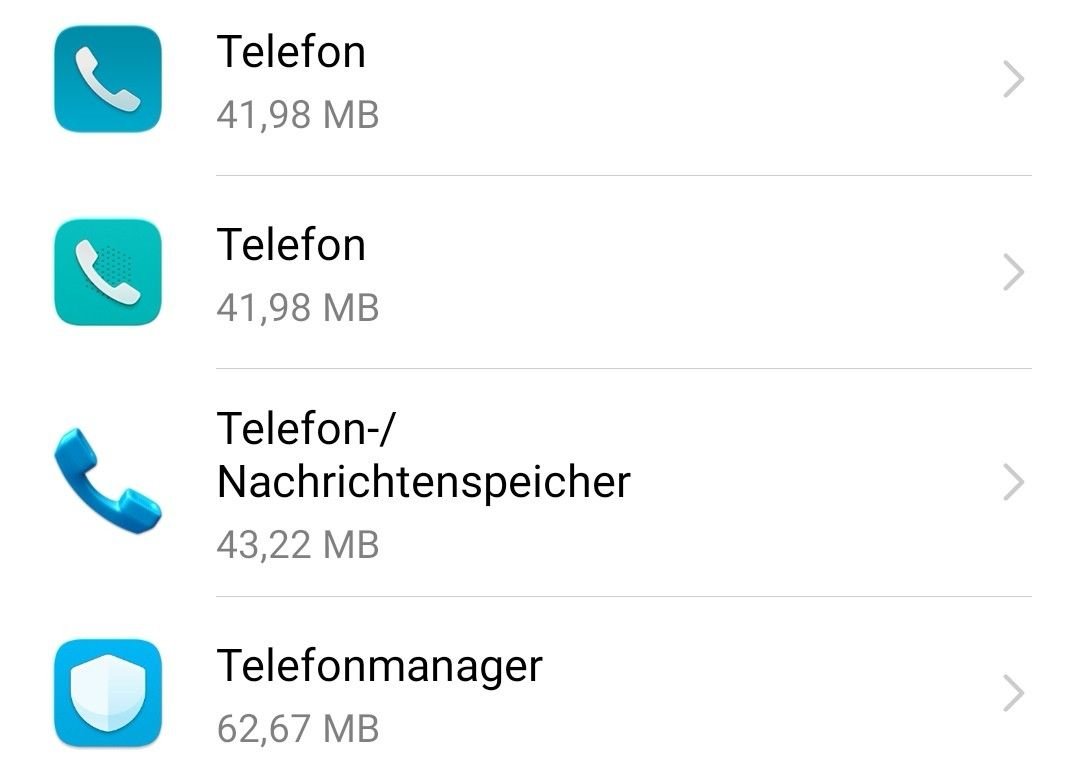Click the 41,98 MB size under dark blue Telefon
This screenshot has width=1080, height=784.
point(298,114)
